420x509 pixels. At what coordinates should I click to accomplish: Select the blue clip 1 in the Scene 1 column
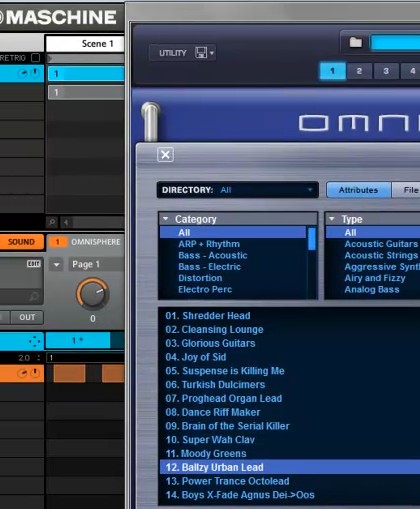click(86, 74)
